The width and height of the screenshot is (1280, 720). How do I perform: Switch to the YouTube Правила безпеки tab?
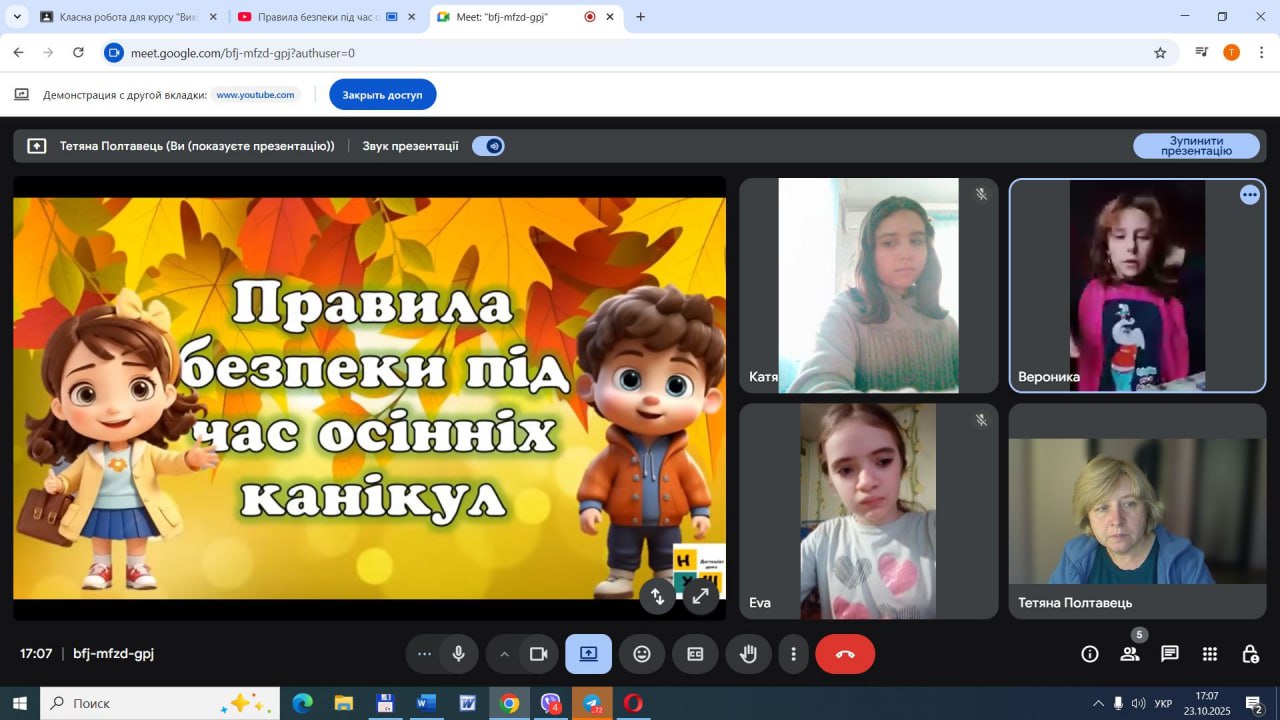313,17
